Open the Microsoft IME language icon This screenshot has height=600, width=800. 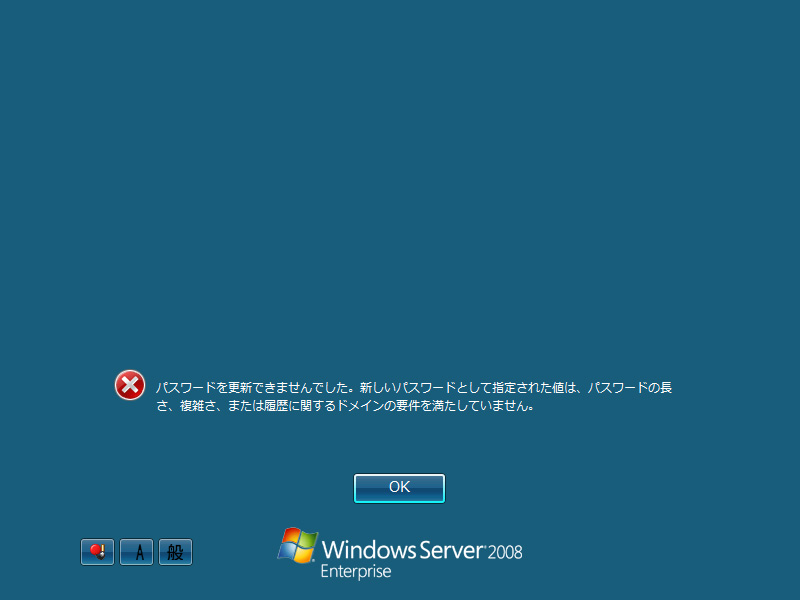97,552
